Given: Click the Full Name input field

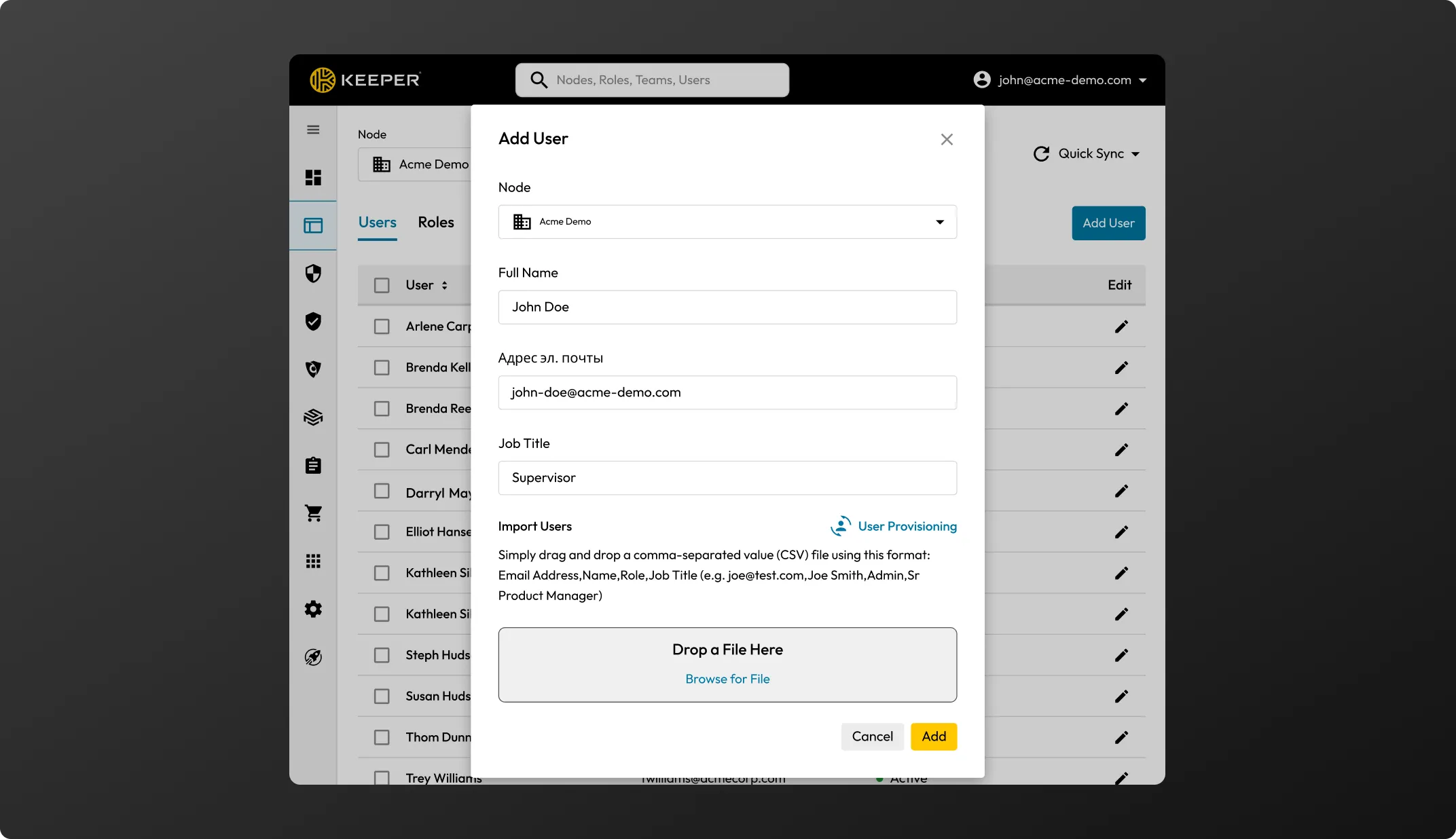Looking at the screenshot, I should point(727,306).
